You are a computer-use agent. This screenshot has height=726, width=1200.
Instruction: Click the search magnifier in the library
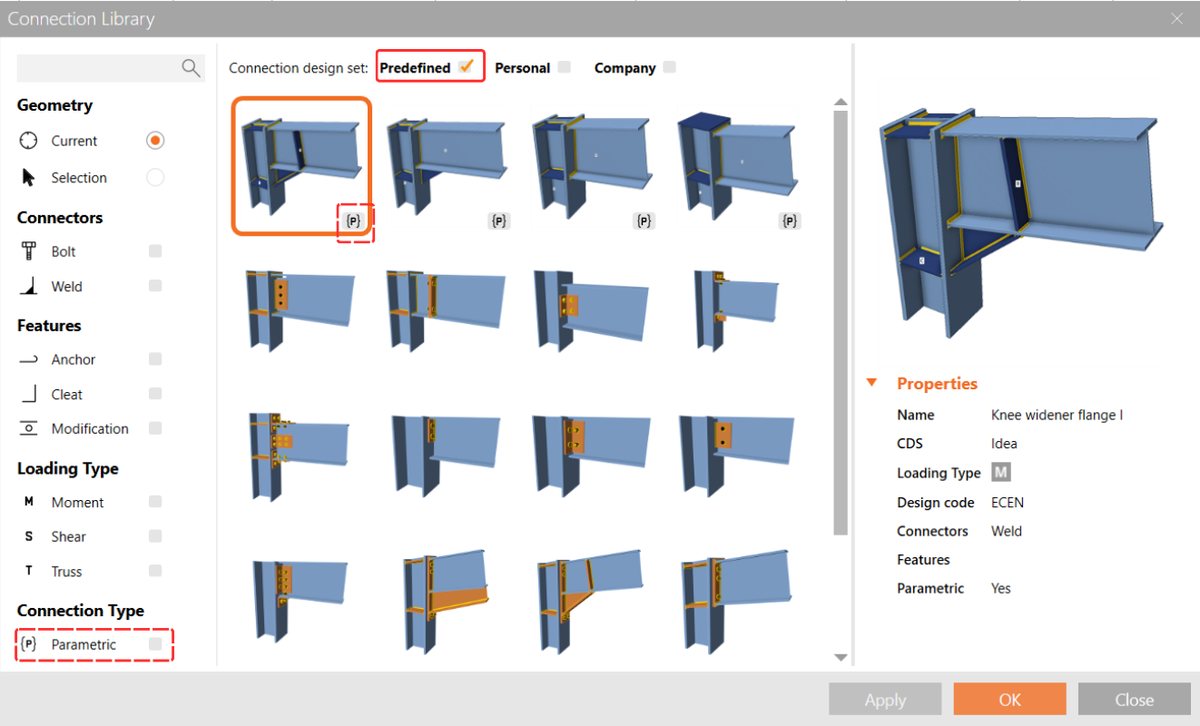(190, 68)
